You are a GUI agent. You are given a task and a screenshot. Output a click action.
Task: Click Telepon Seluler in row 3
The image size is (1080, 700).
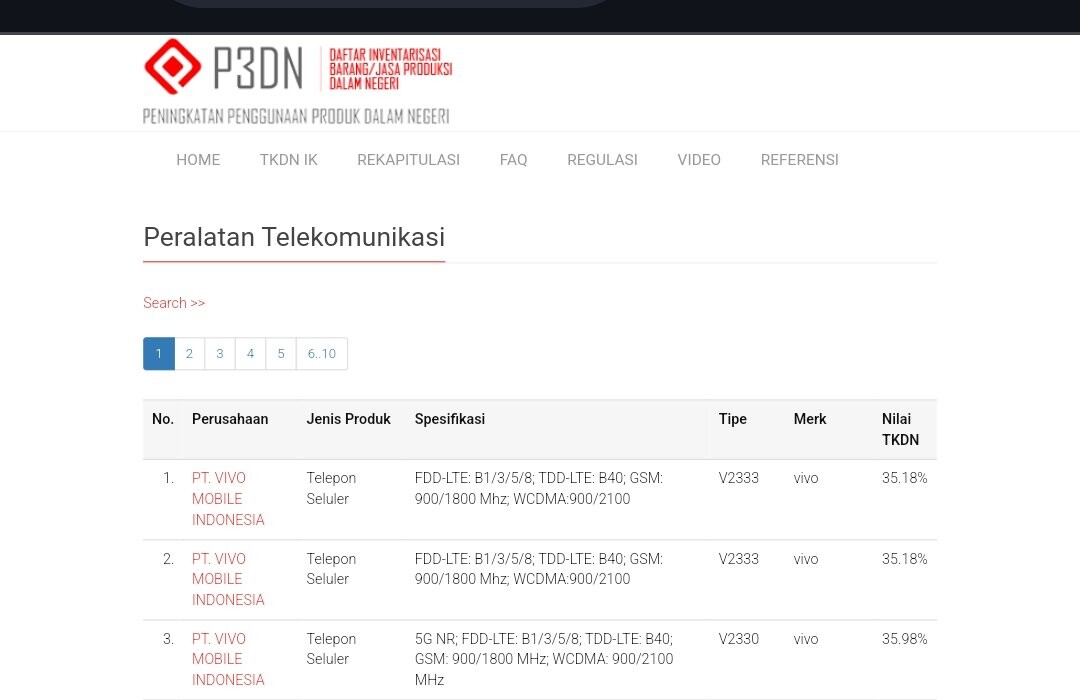(331, 649)
